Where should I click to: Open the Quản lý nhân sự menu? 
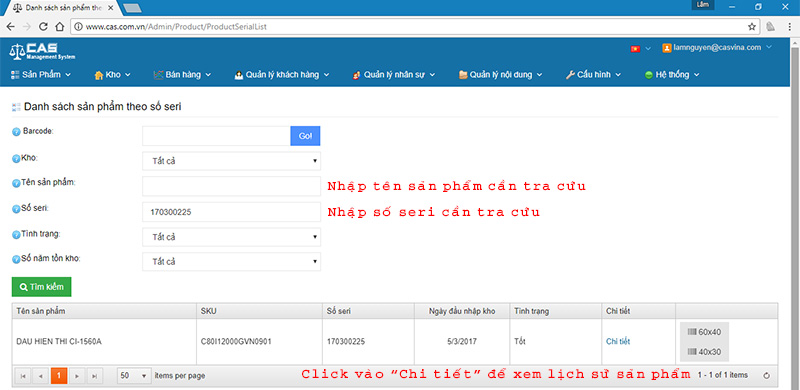394,75
